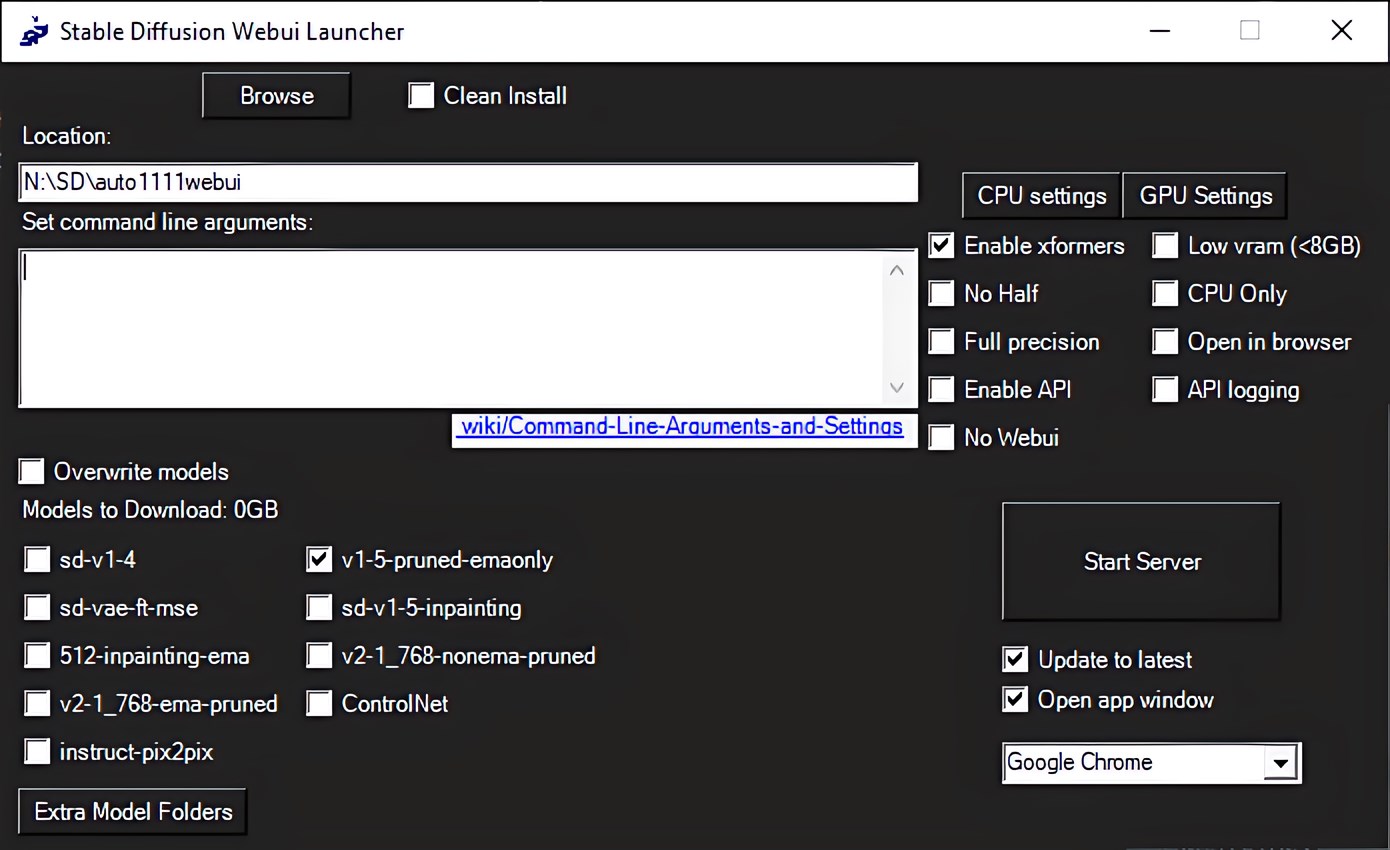Toggle the Low vram (<8GB) option

[1165, 246]
